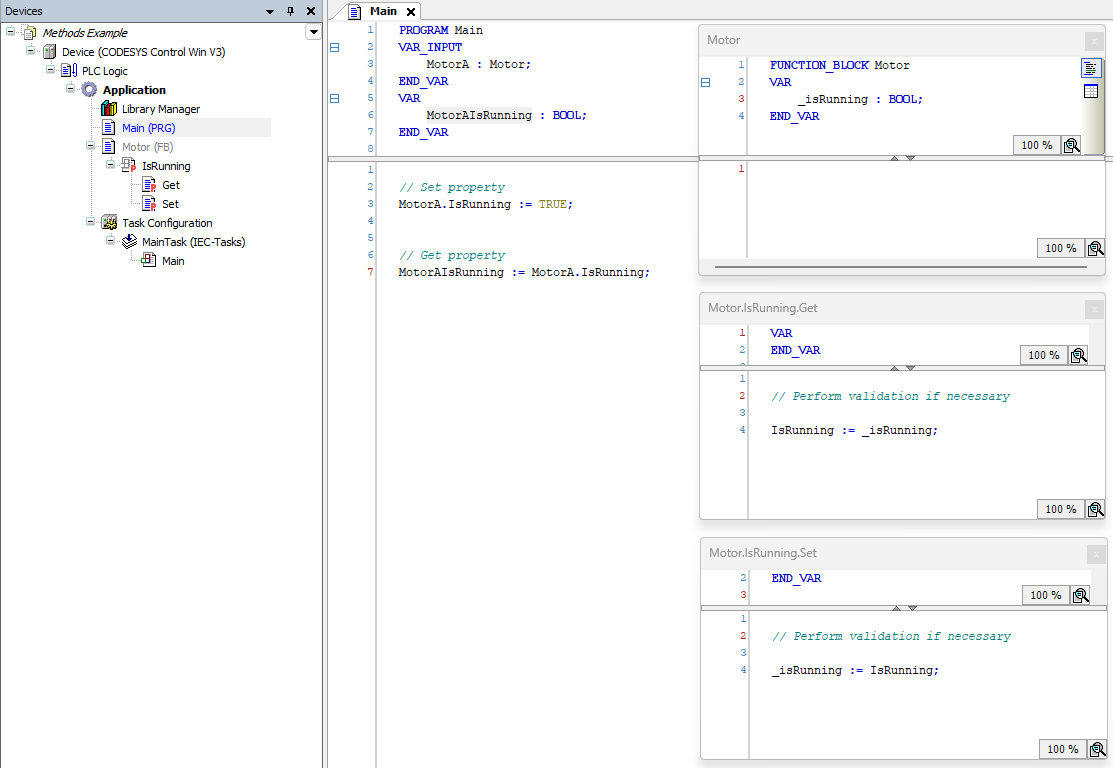Viewport: 1113px width, 768px height.
Task: Close the Main editor tab
Action: coord(411,12)
